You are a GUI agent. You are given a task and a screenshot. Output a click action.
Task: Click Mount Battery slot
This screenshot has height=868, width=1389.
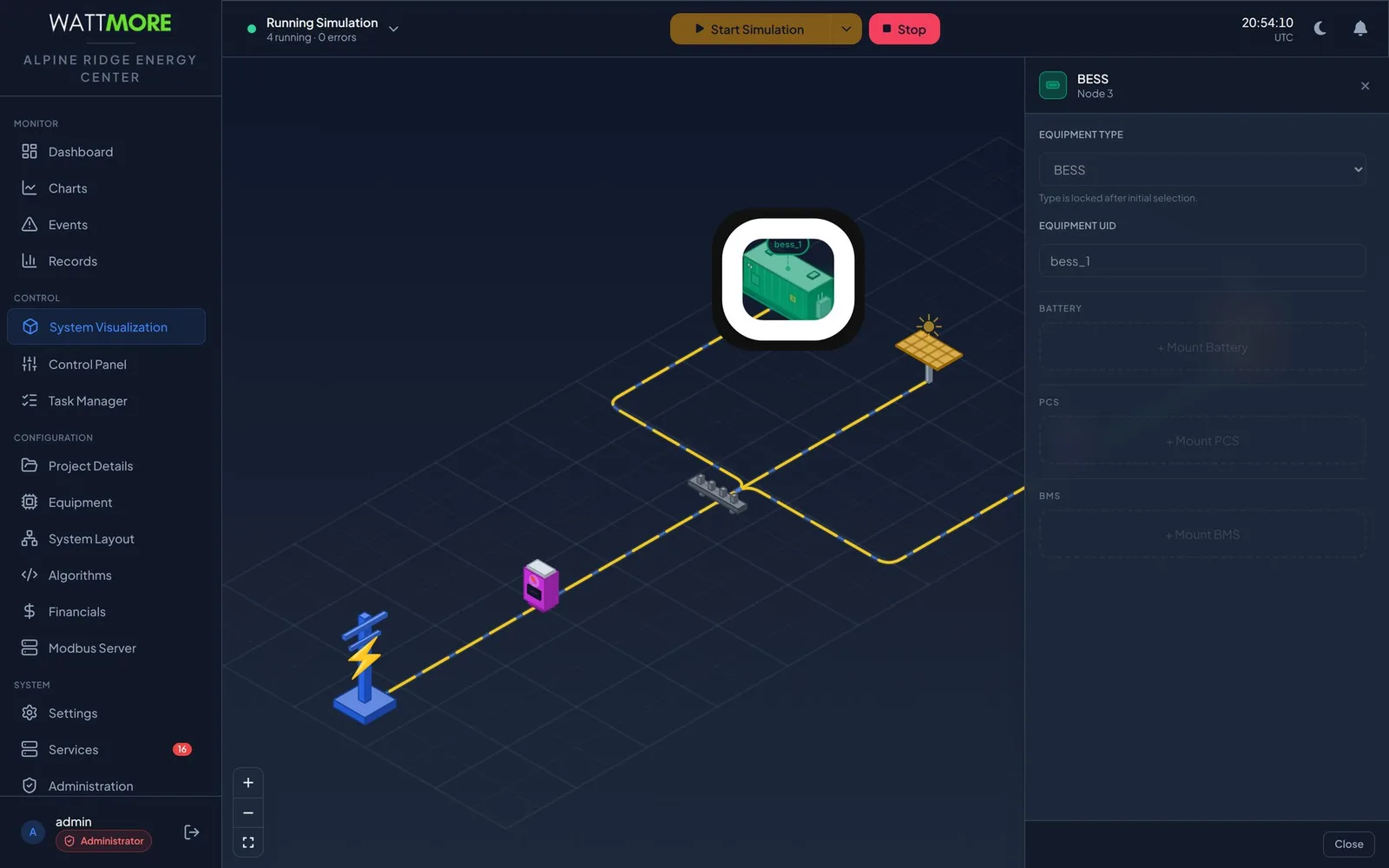(x=1202, y=347)
